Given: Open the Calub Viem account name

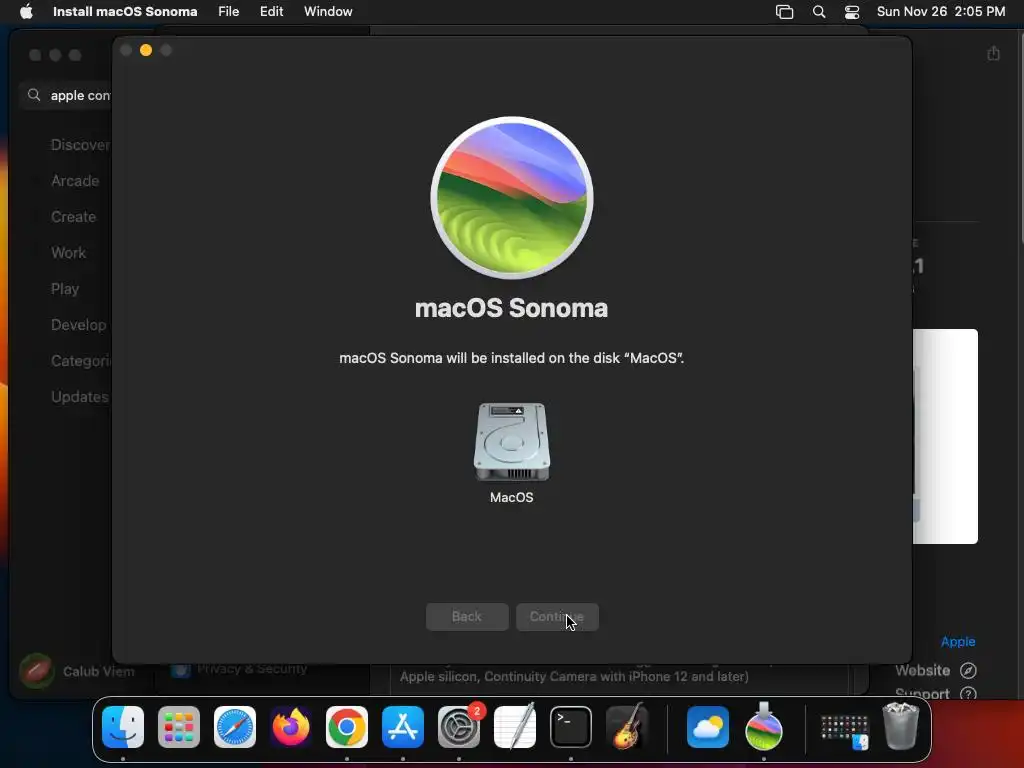Looking at the screenshot, I should coord(99,671).
